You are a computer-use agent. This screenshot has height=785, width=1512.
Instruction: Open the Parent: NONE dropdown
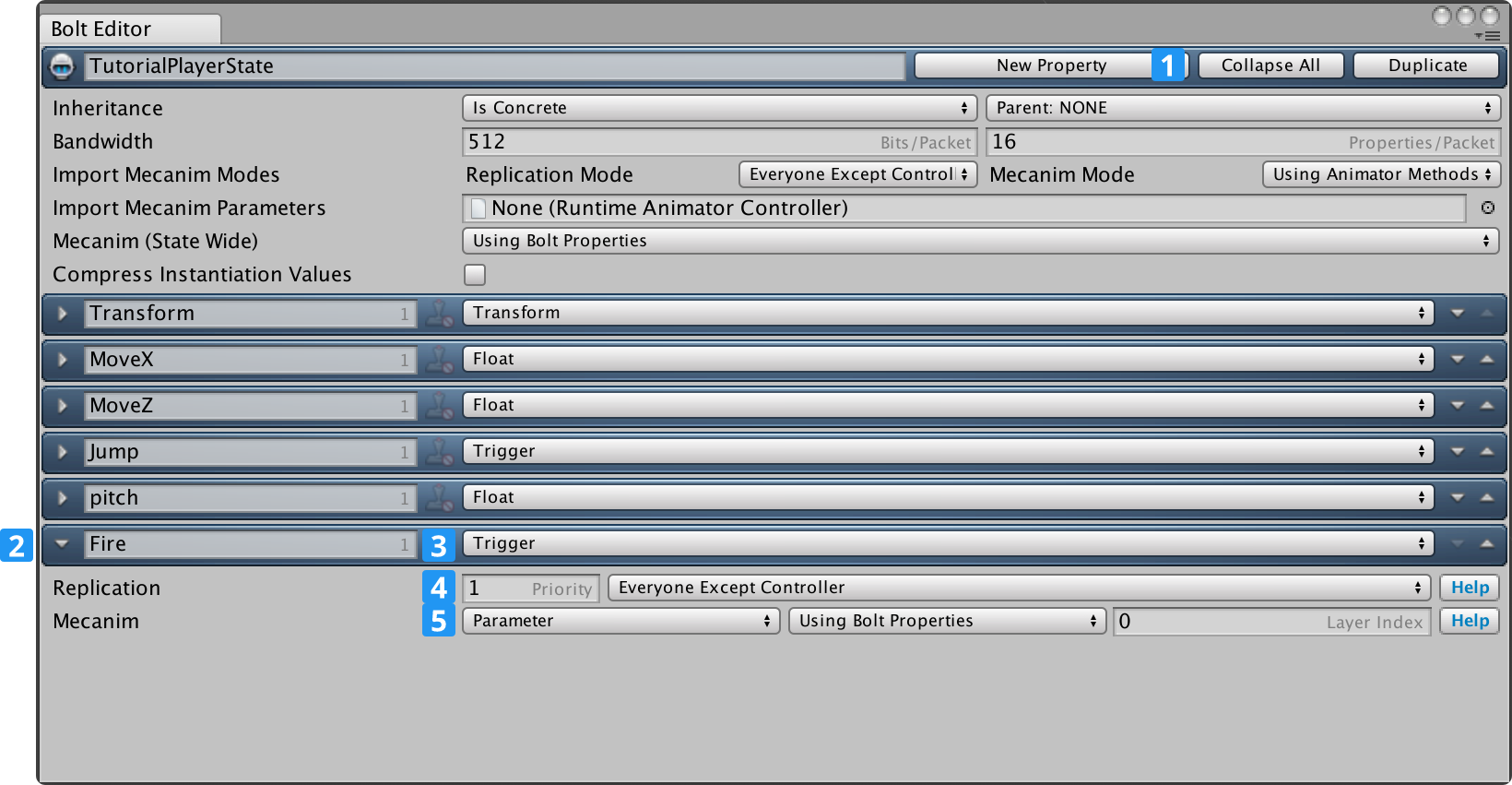coord(1243,108)
